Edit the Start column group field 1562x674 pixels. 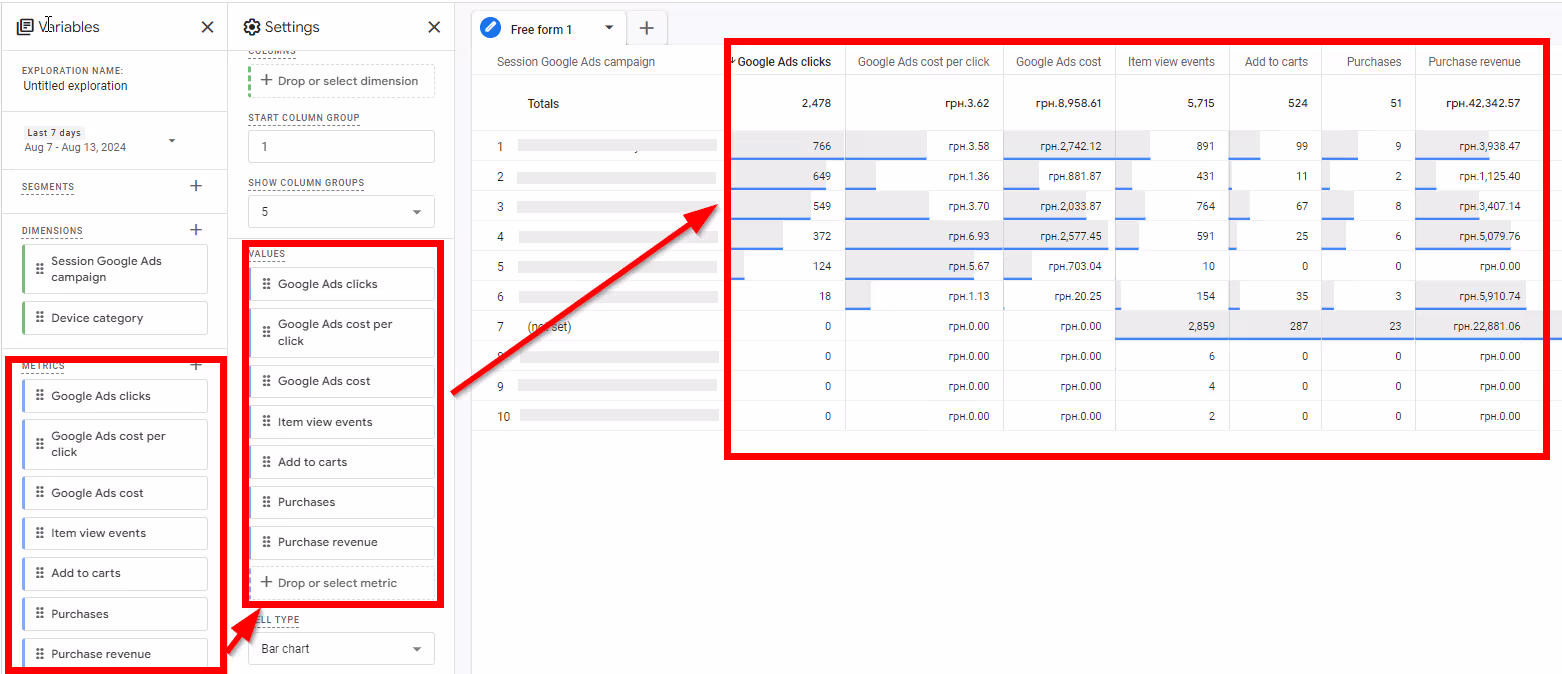coord(341,146)
